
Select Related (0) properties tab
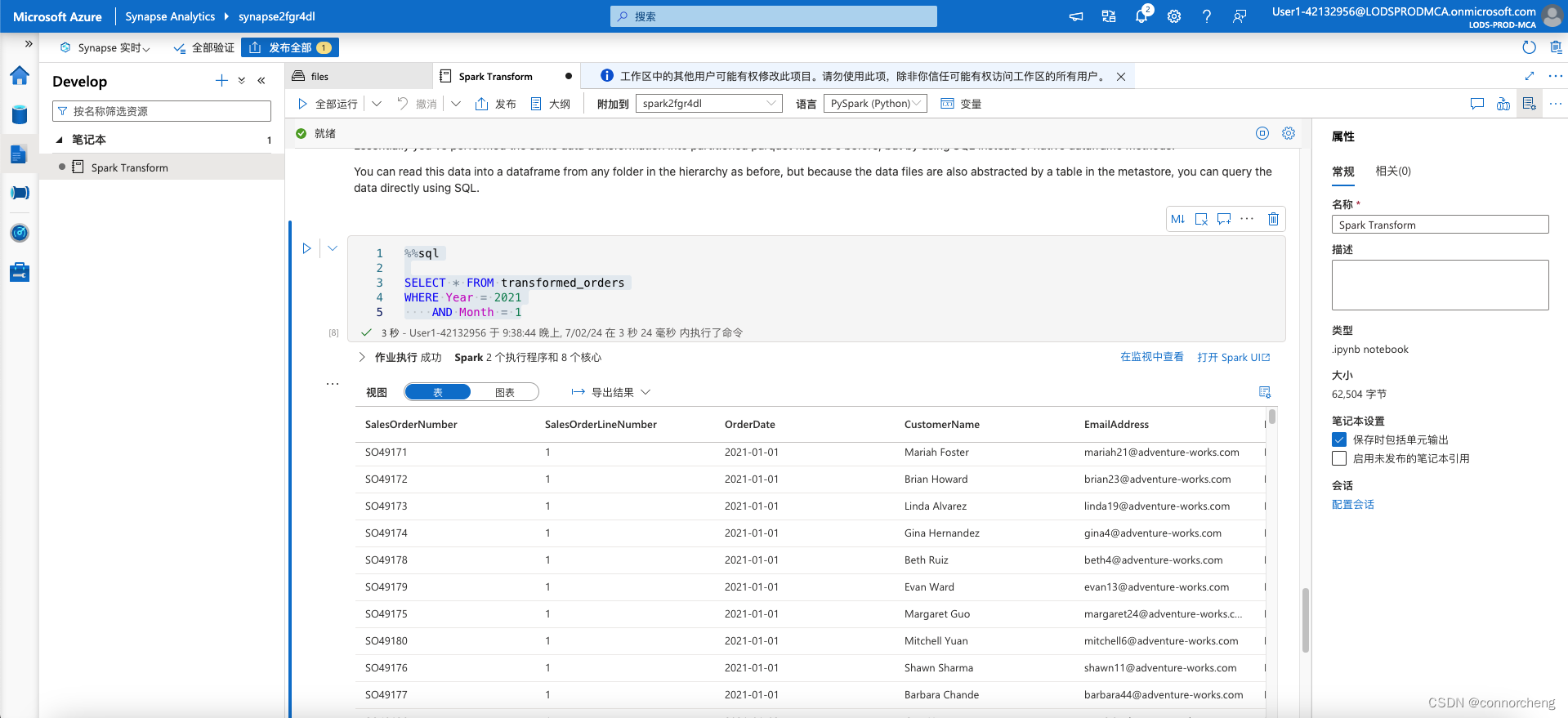[1393, 171]
